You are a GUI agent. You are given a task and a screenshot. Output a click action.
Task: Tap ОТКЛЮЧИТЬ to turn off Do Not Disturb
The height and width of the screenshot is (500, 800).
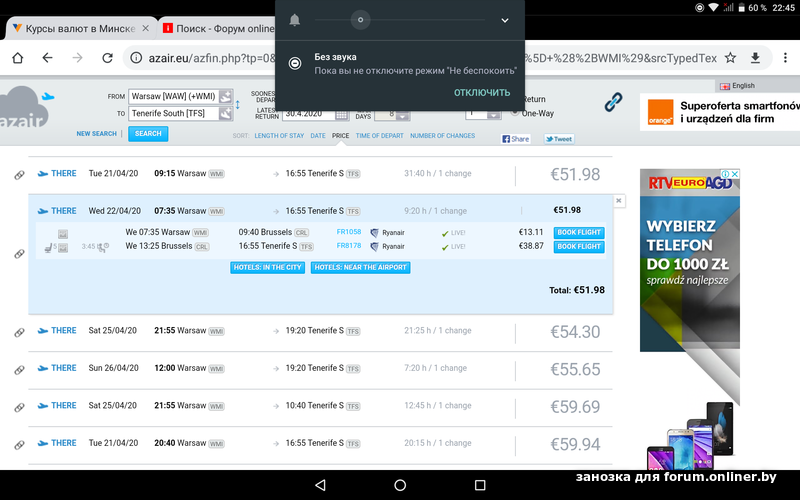482,92
